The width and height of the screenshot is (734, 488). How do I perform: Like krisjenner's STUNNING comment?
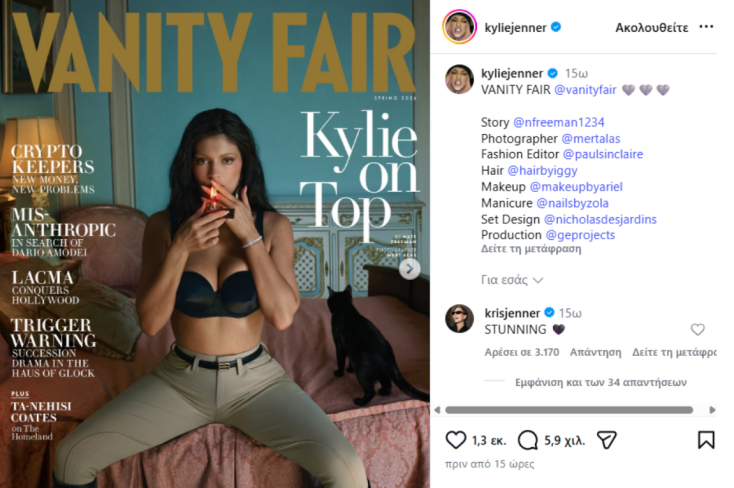[x=697, y=330]
